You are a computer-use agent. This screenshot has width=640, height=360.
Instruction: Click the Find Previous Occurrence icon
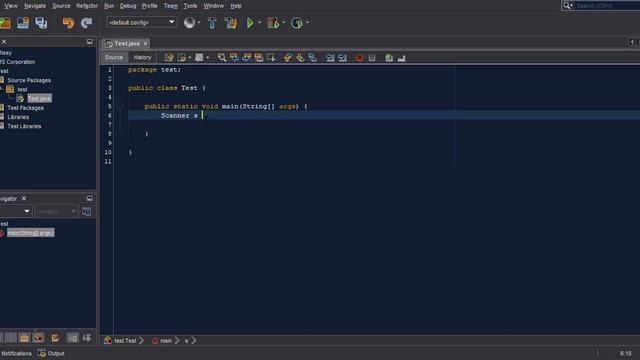[x=234, y=58]
